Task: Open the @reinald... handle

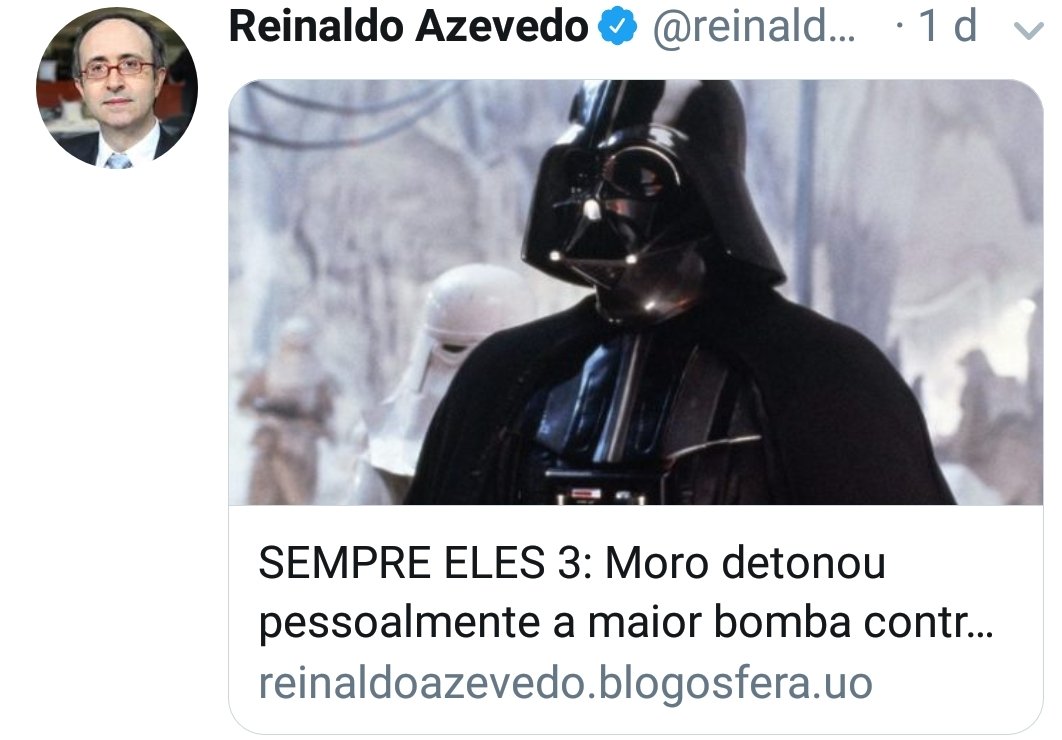Action: [754, 27]
